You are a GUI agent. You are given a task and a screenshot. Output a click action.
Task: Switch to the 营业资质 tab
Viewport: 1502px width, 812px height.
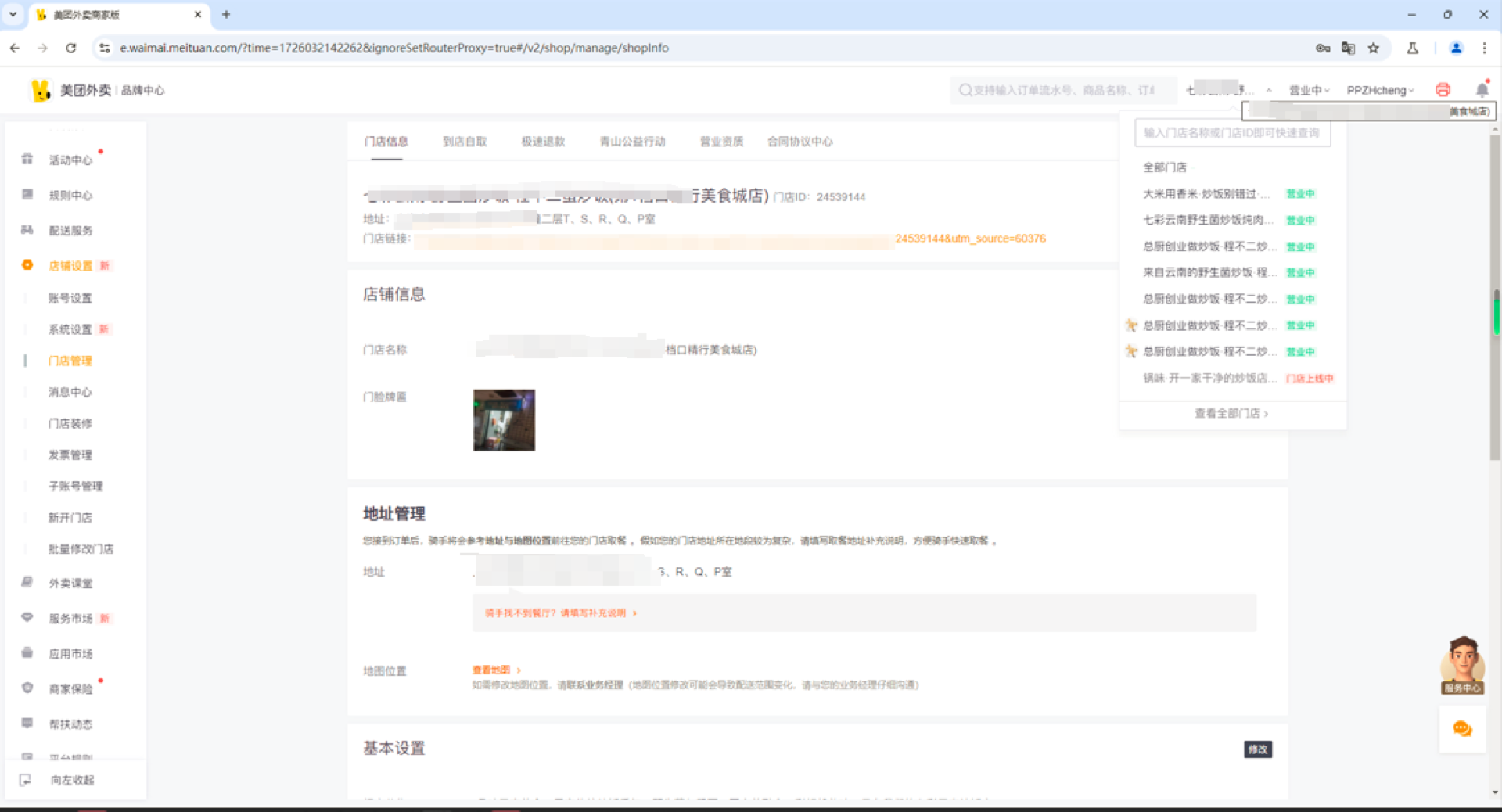tap(721, 141)
